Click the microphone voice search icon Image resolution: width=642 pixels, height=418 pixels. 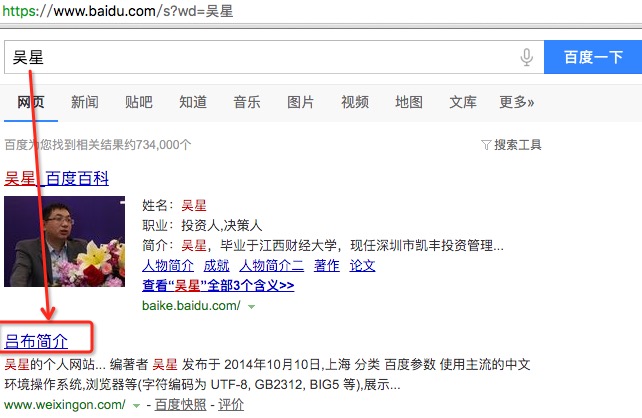(527, 57)
